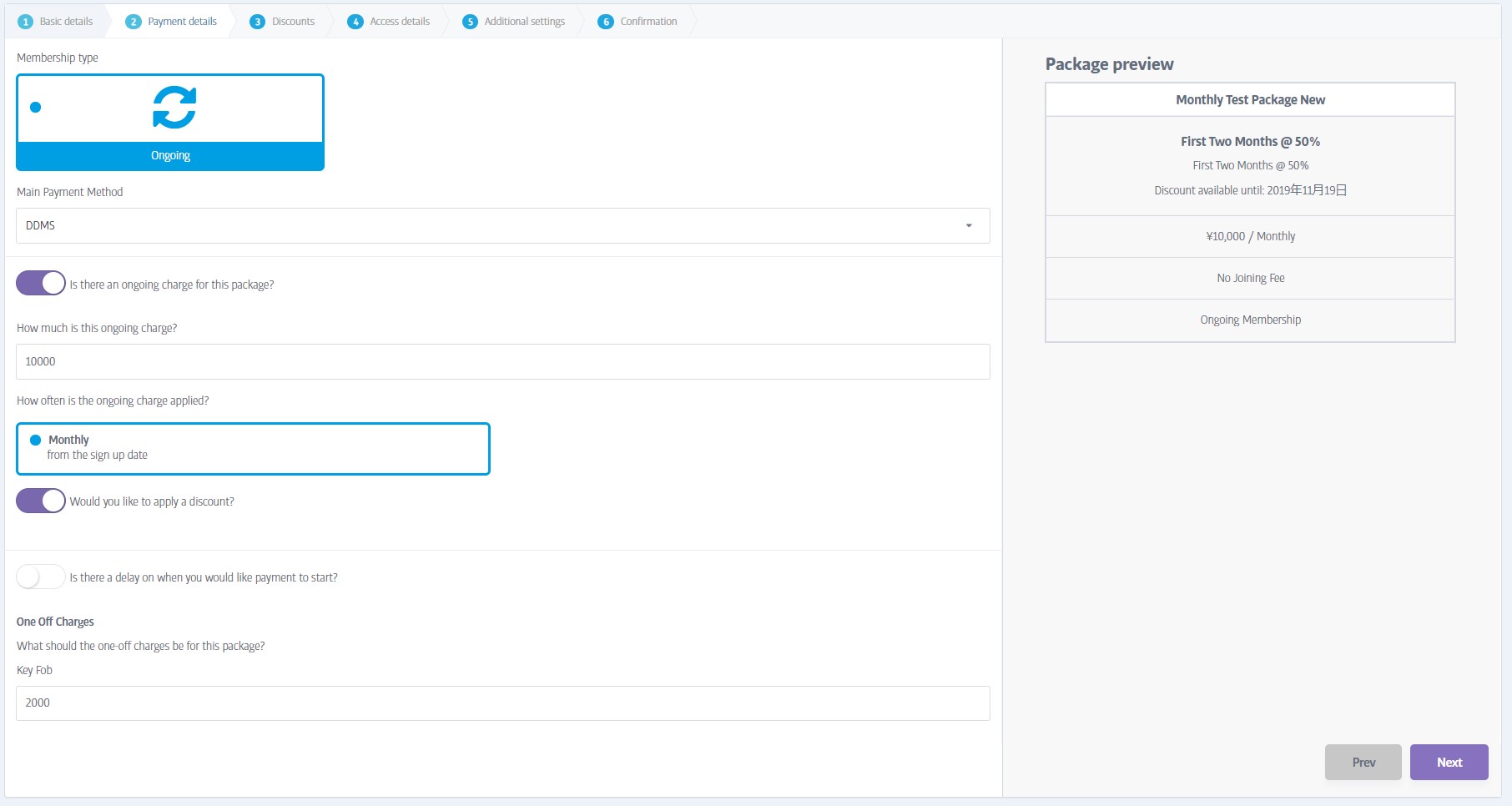Go to step 2 Payment details
This screenshot has height=806, width=1512.
tap(171, 22)
